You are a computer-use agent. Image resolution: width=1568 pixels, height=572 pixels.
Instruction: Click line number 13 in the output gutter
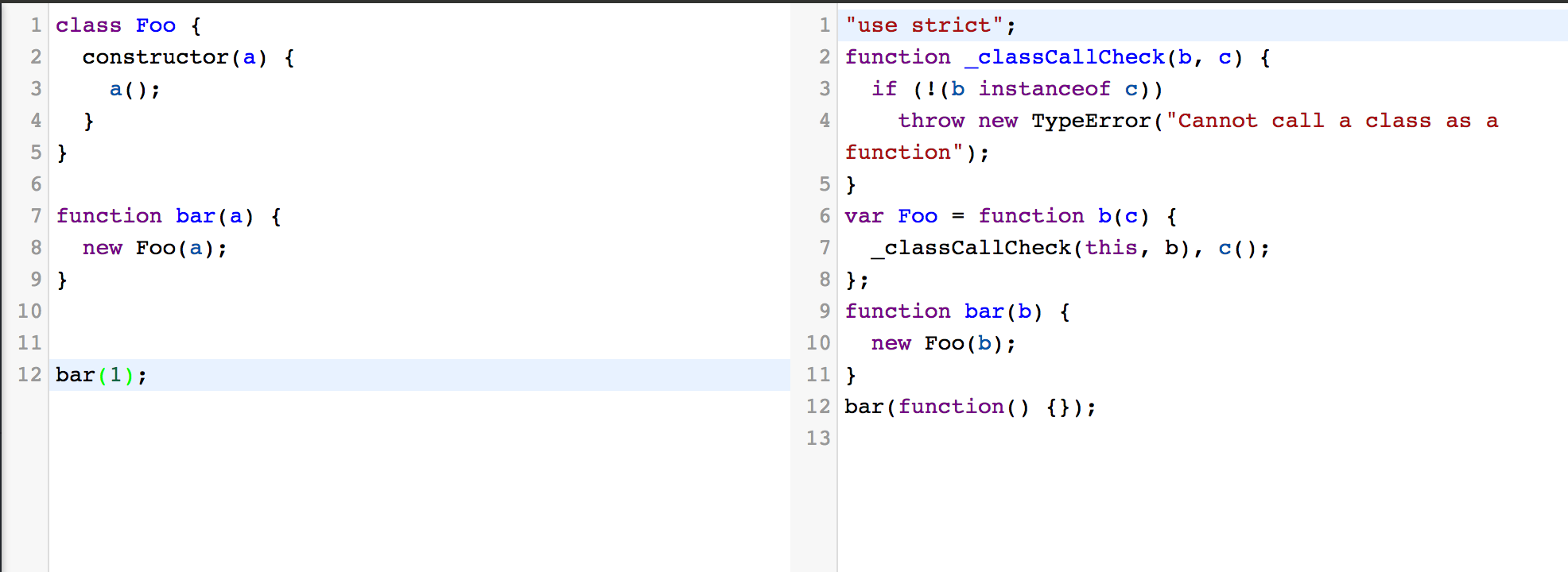click(818, 439)
